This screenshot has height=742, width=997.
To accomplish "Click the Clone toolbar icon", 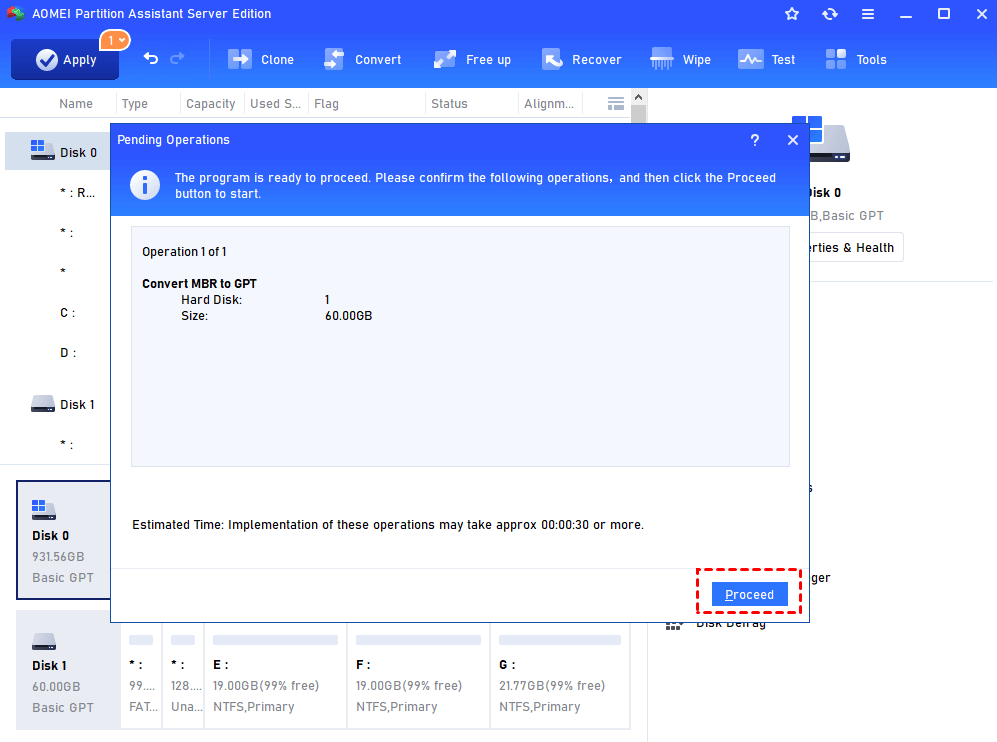I will (x=240, y=59).
